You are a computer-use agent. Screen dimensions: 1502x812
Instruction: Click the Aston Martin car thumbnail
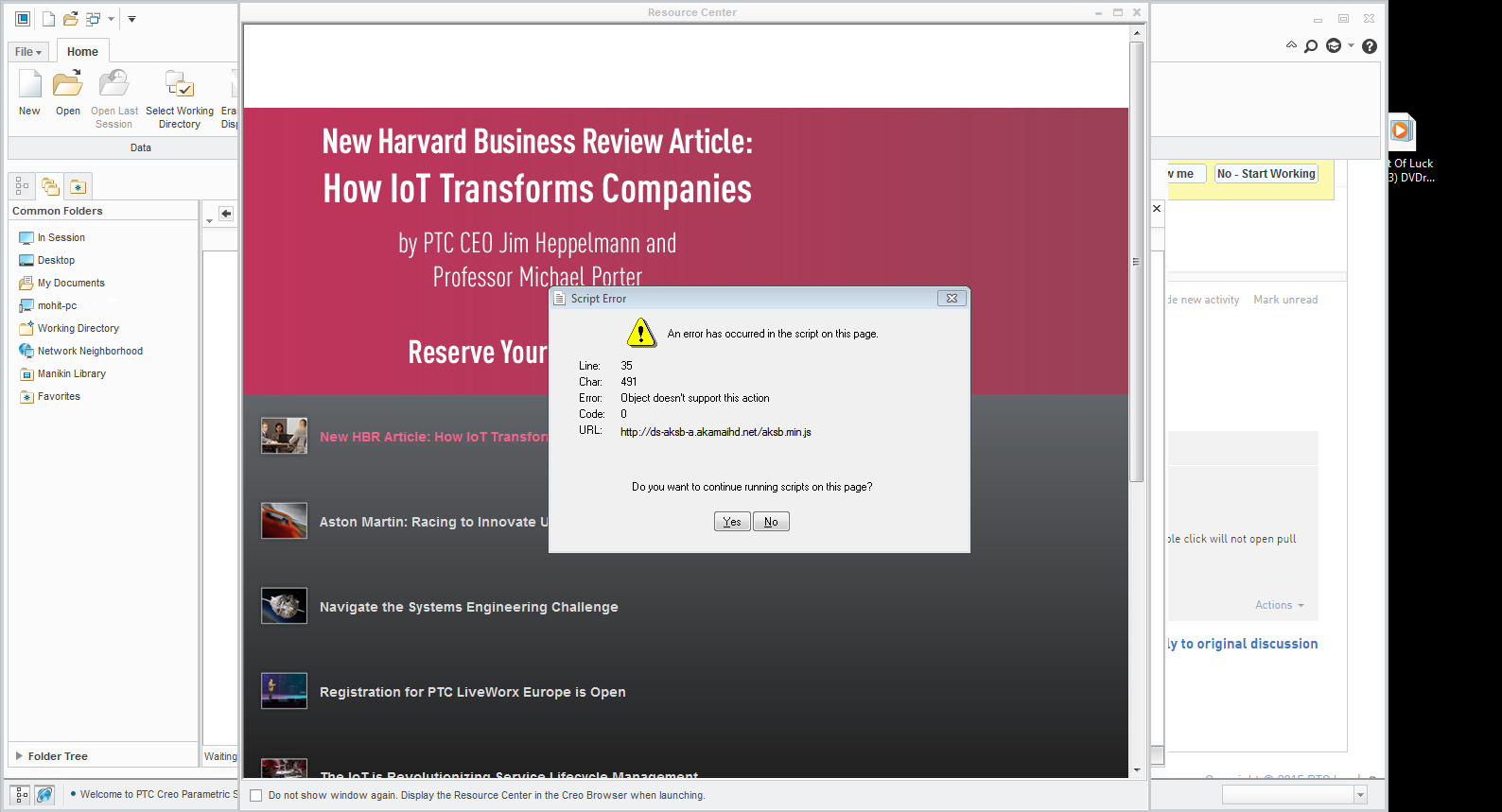click(284, 521)
